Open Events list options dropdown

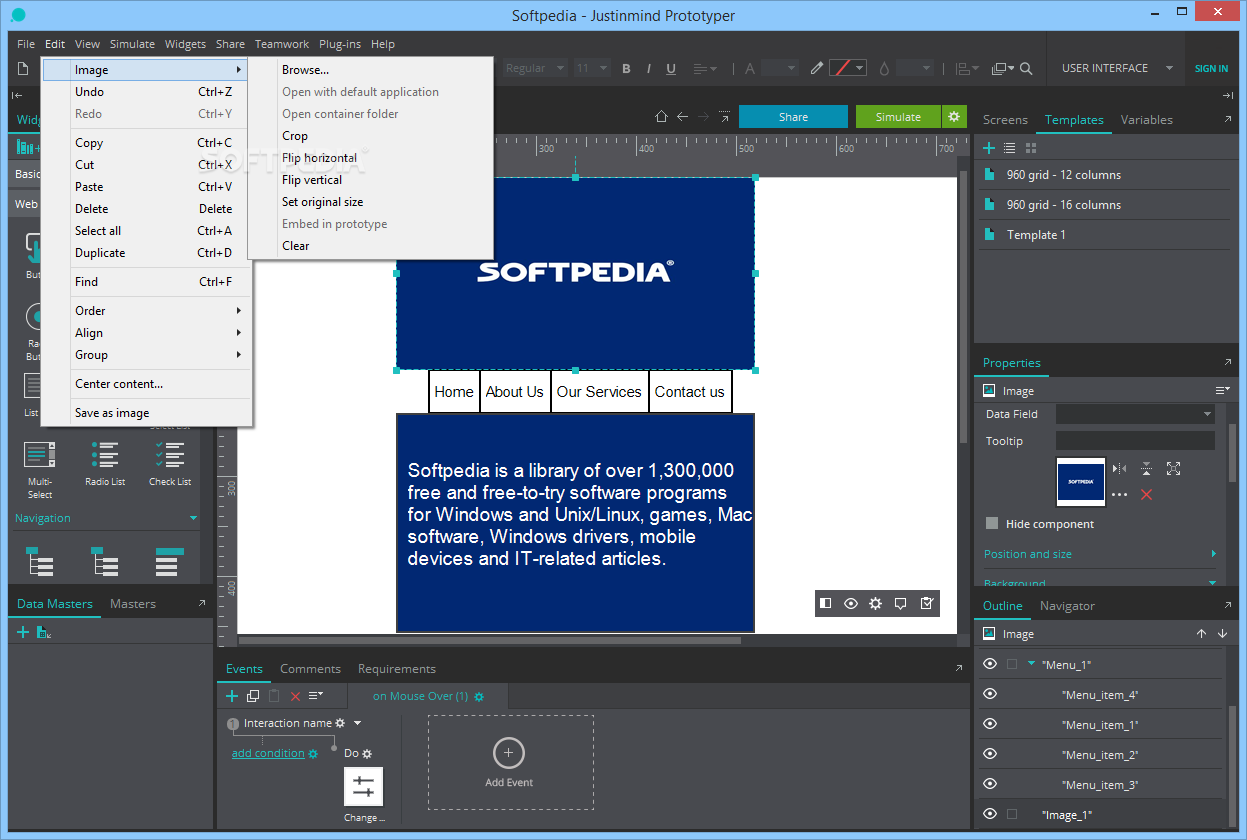(x=316, y=696)
